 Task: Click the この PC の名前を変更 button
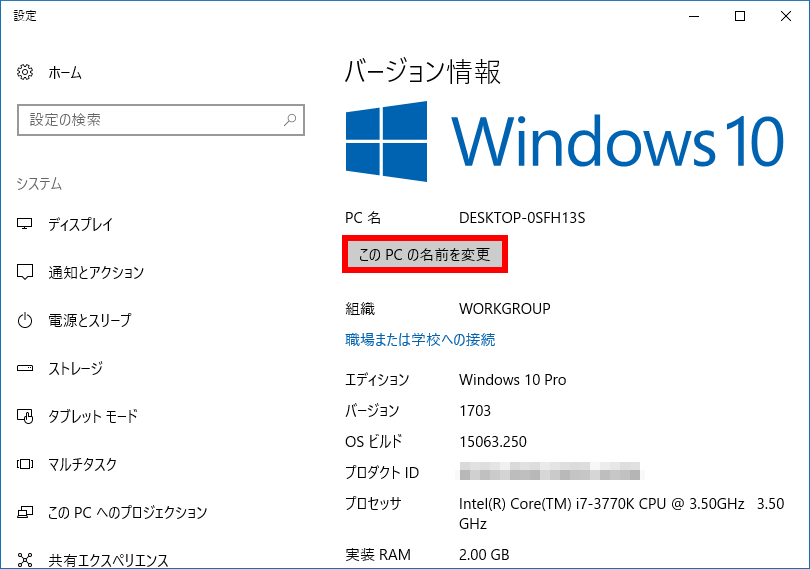[x=425, y=254]
